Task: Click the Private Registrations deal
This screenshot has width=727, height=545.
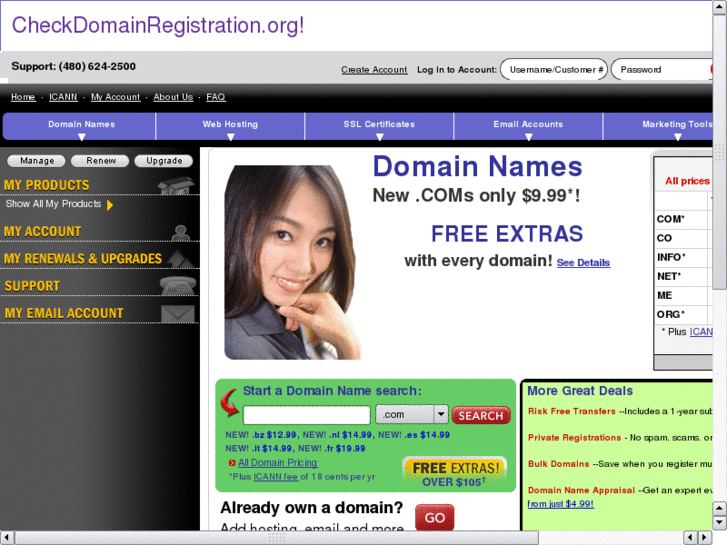Action: [x=574, y=437]
